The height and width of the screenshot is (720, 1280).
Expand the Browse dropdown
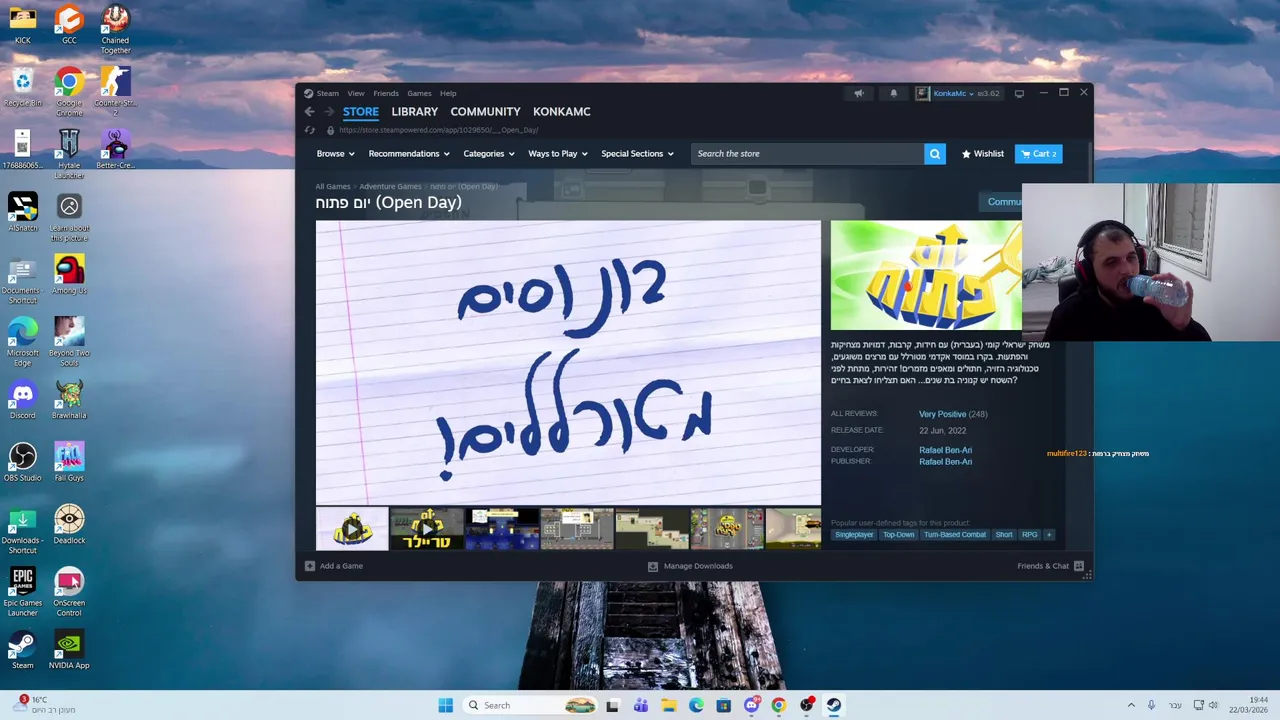click(x=335, y=154)
